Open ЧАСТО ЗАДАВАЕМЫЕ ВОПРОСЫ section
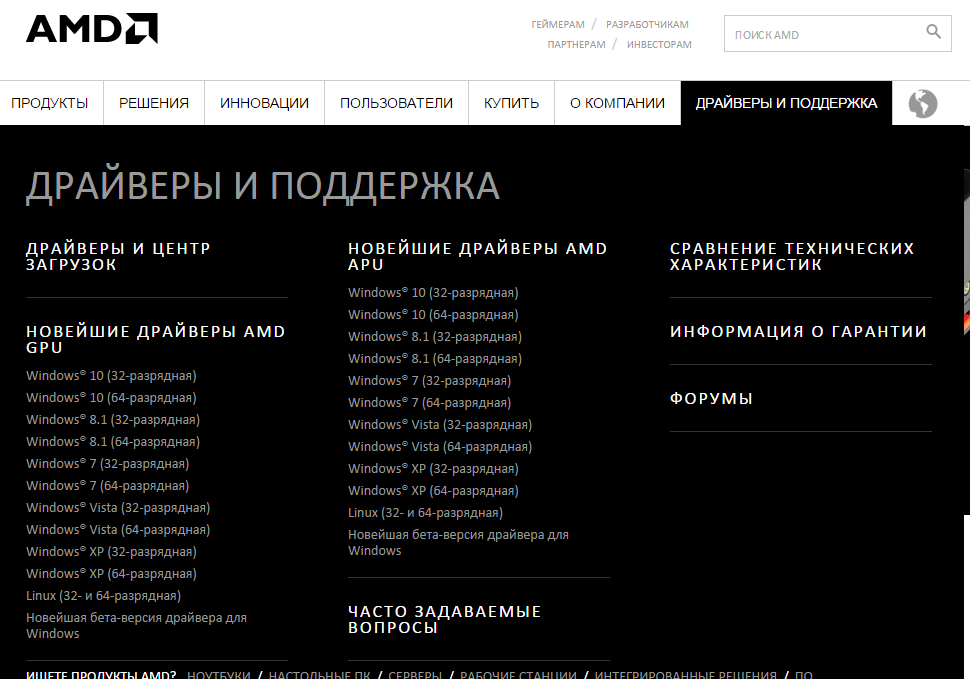 tap(444, 620)
